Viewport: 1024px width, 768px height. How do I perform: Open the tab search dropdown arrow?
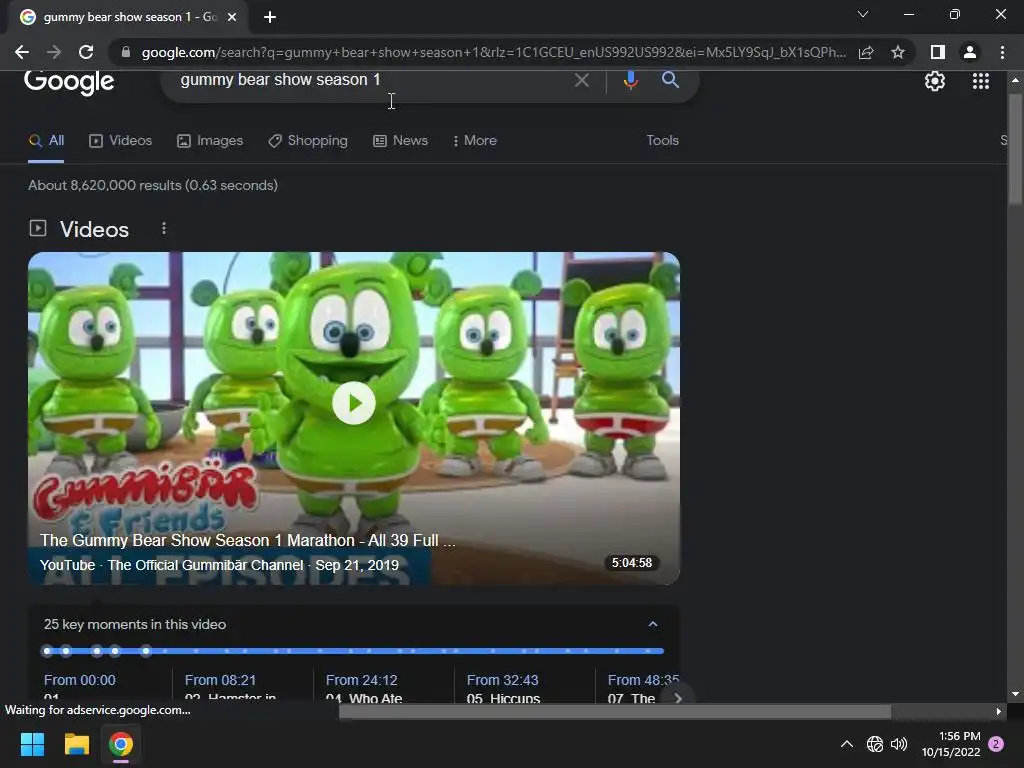[863, 14]
